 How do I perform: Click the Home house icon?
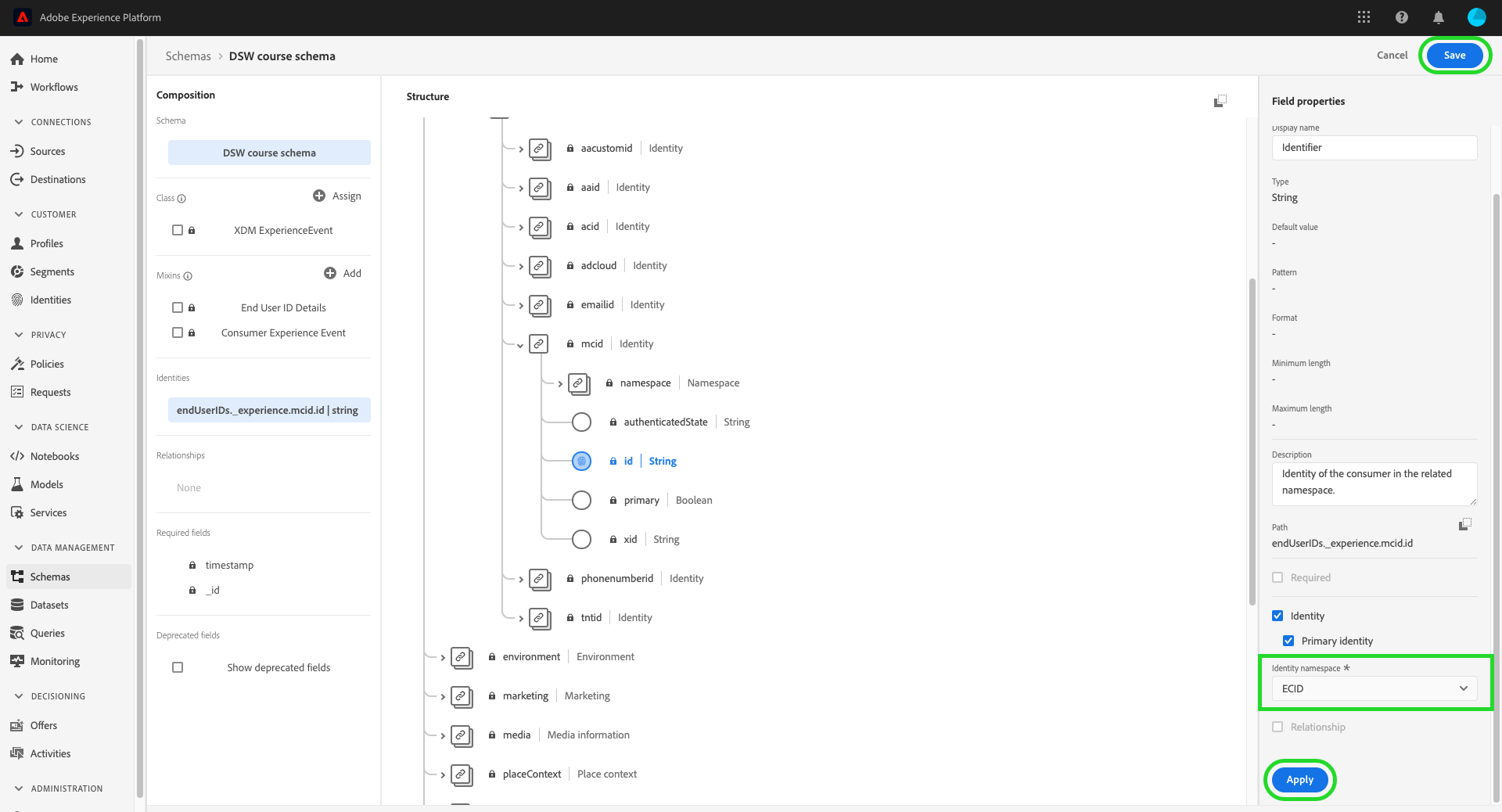click(17, 59)
